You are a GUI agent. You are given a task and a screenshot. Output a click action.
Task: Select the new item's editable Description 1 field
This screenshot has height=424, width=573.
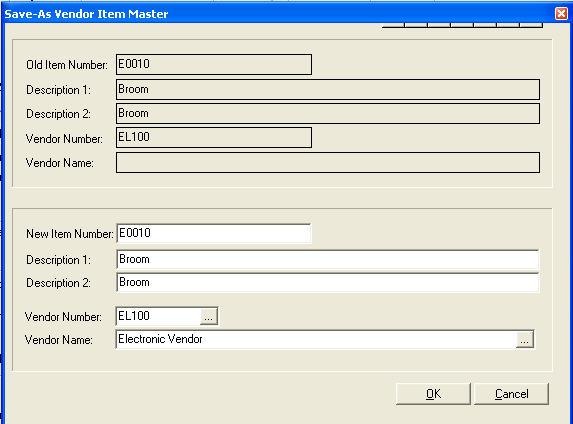(327, 260)
